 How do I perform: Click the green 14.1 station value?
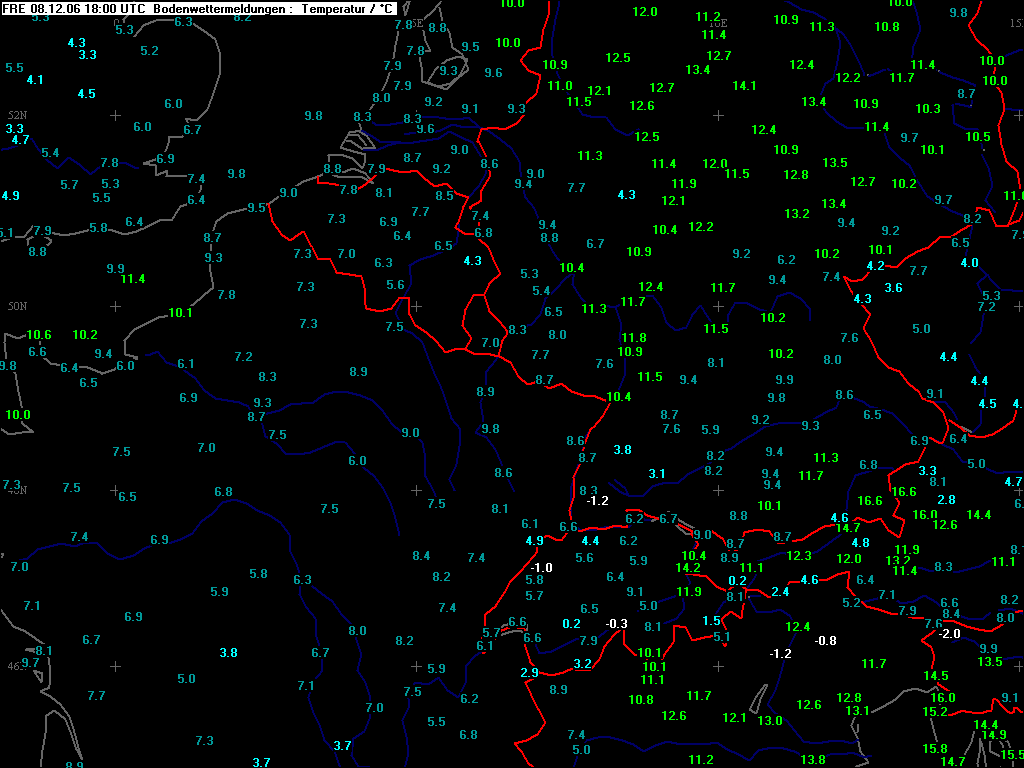coord(744,85)
